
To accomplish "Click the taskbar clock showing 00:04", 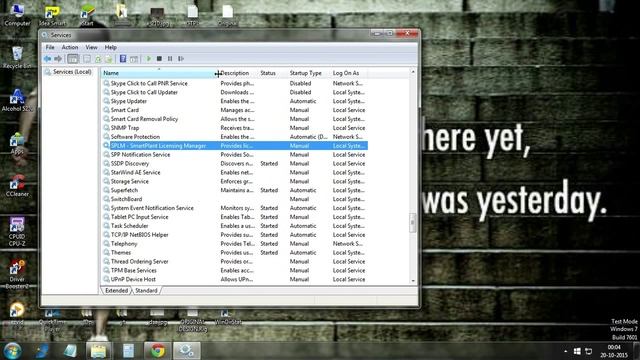I will click(x=613, y=351).
